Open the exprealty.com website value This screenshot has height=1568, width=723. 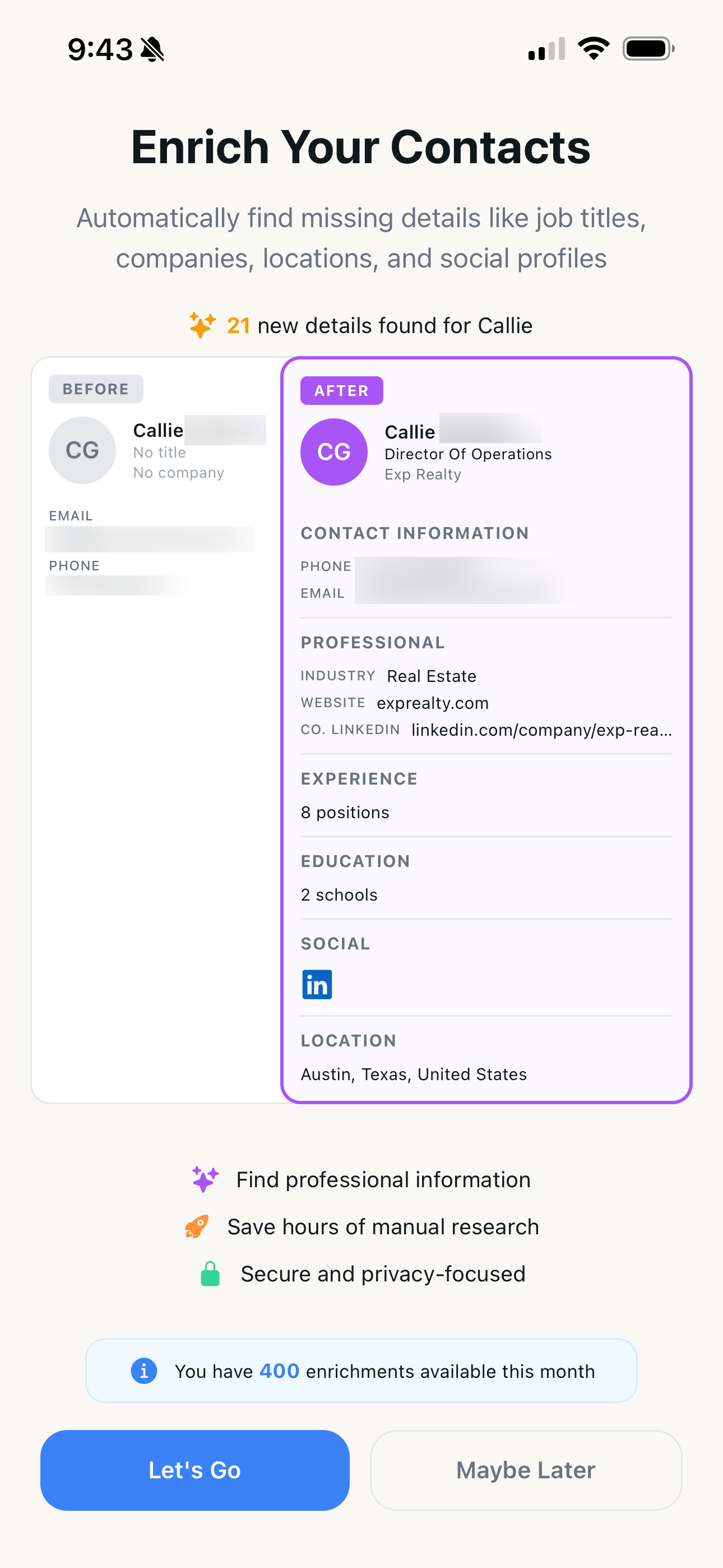point(433,703)
